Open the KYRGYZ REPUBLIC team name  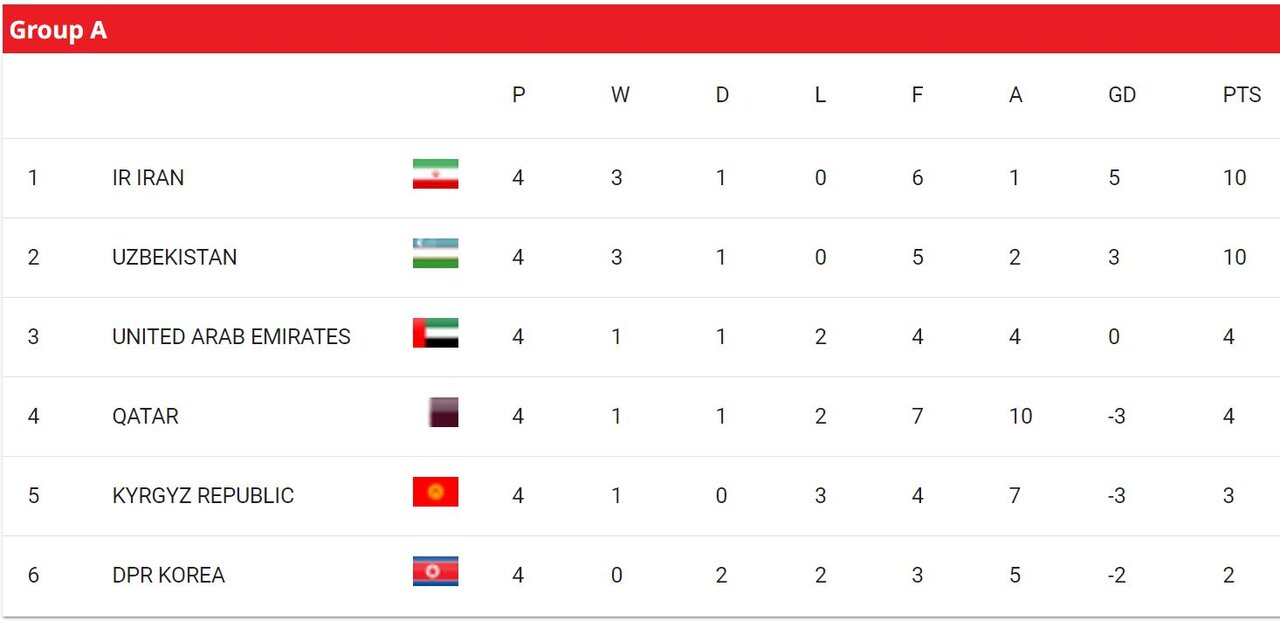203,496
